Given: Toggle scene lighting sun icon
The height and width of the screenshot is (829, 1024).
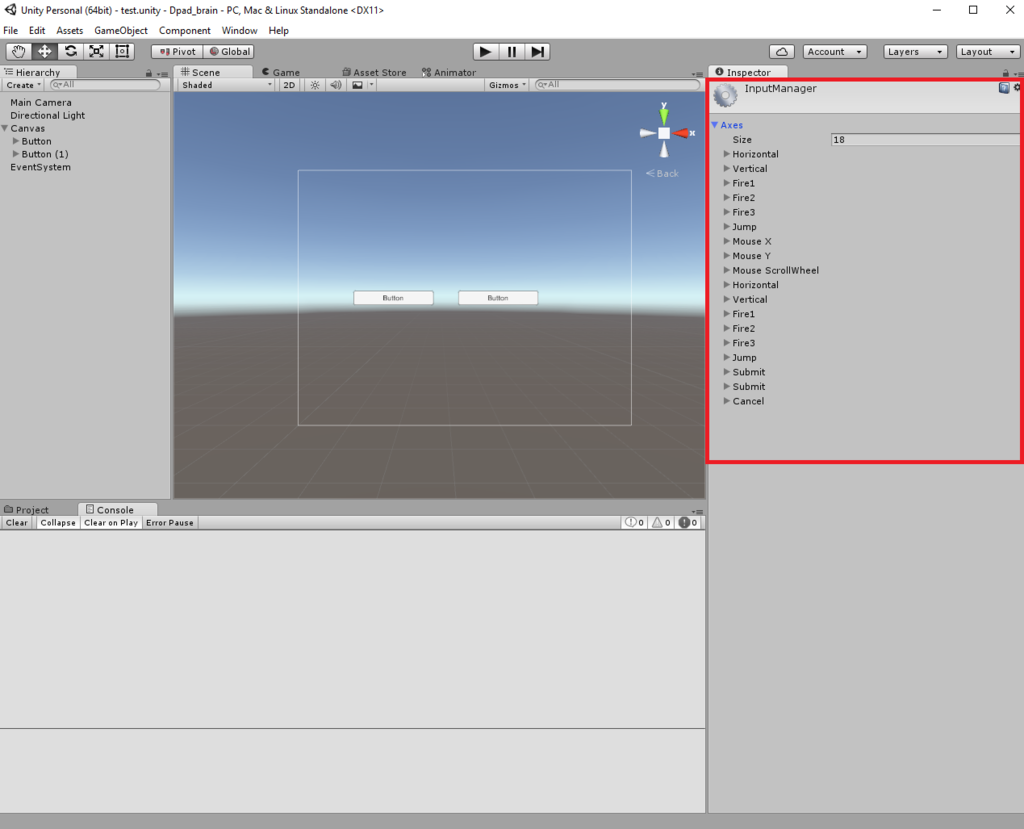Looking at the screenshot, I should (x=315, y=85).
